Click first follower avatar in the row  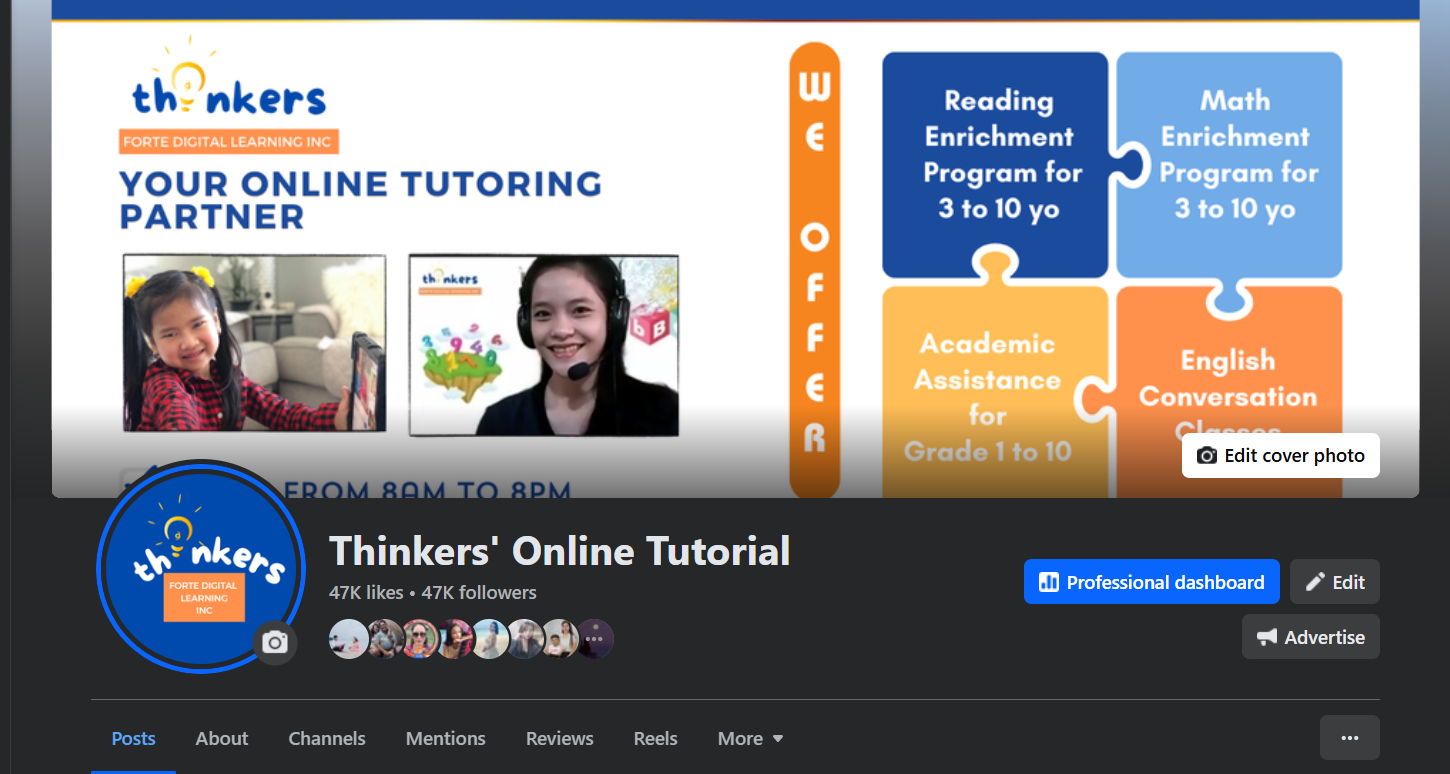pos(348,638)
